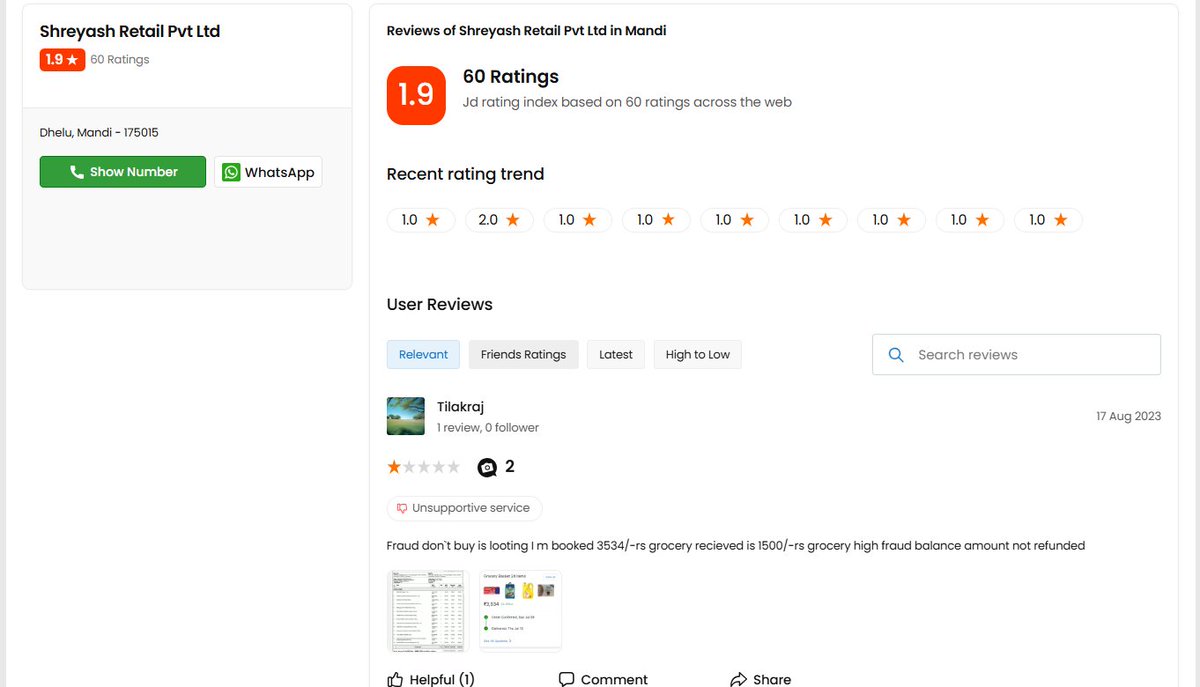Viewport: 1200px width, 687px height.
Task: Click the Comment speech bubble icon
Action: tap(566, 679)
